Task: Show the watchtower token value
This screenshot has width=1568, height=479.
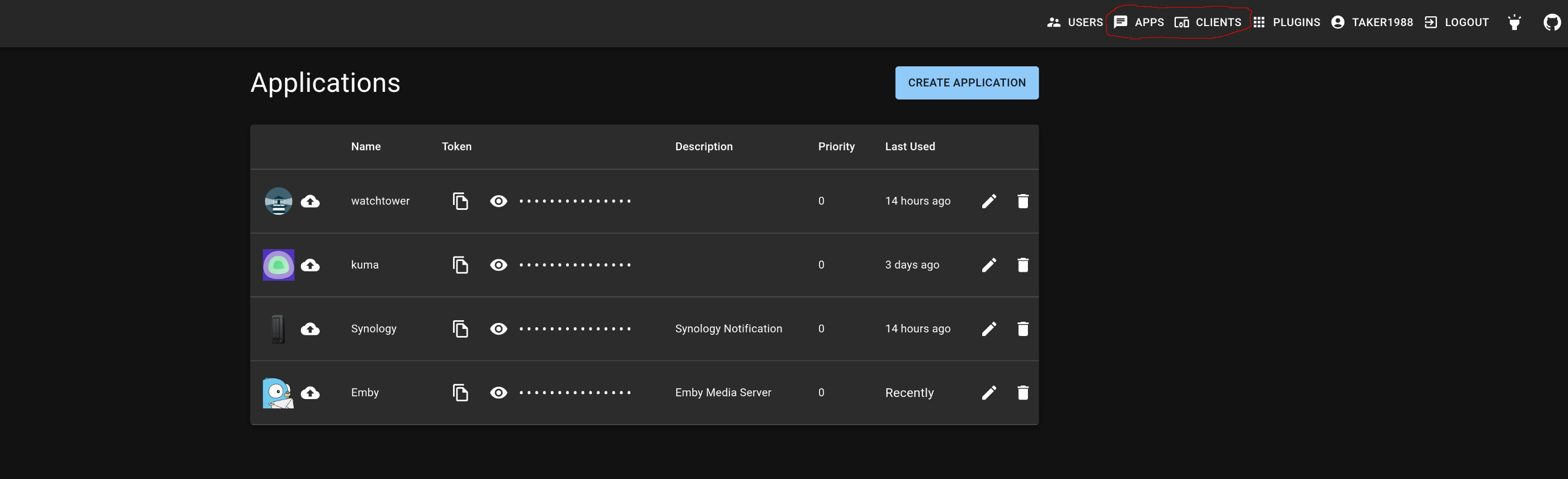Action: [x=499, y=201]
